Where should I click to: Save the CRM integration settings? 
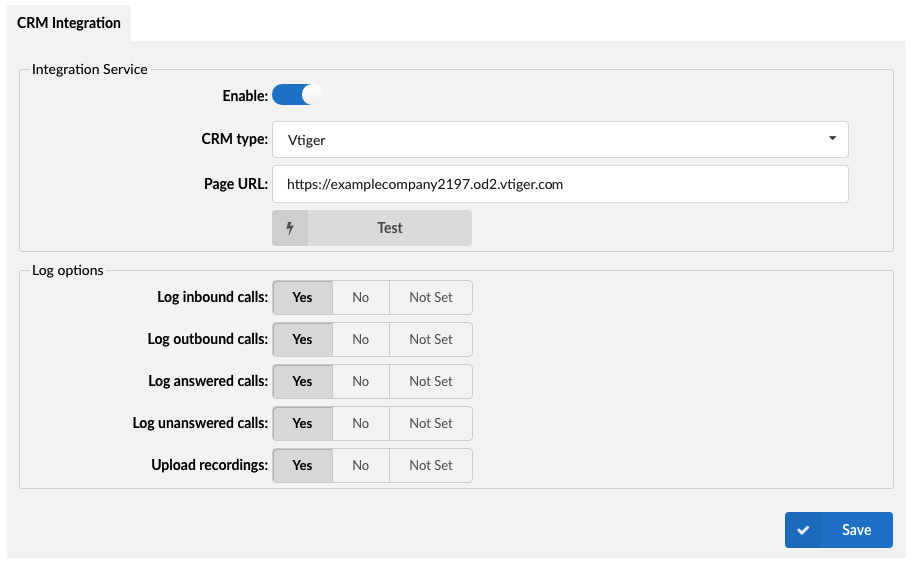pyautogui.click(x=838, y=530)
